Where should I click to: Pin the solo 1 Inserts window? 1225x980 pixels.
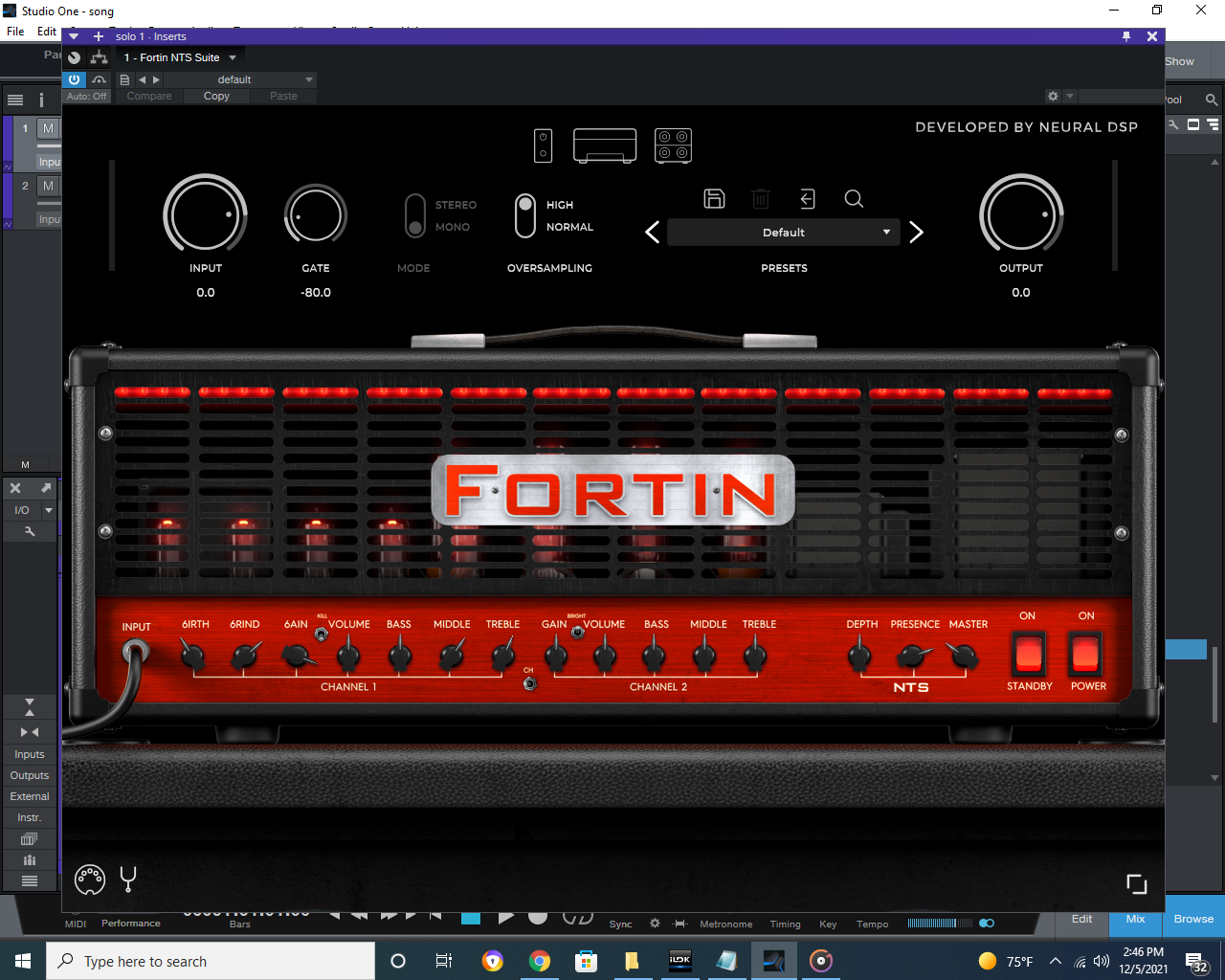(1126, 36)
